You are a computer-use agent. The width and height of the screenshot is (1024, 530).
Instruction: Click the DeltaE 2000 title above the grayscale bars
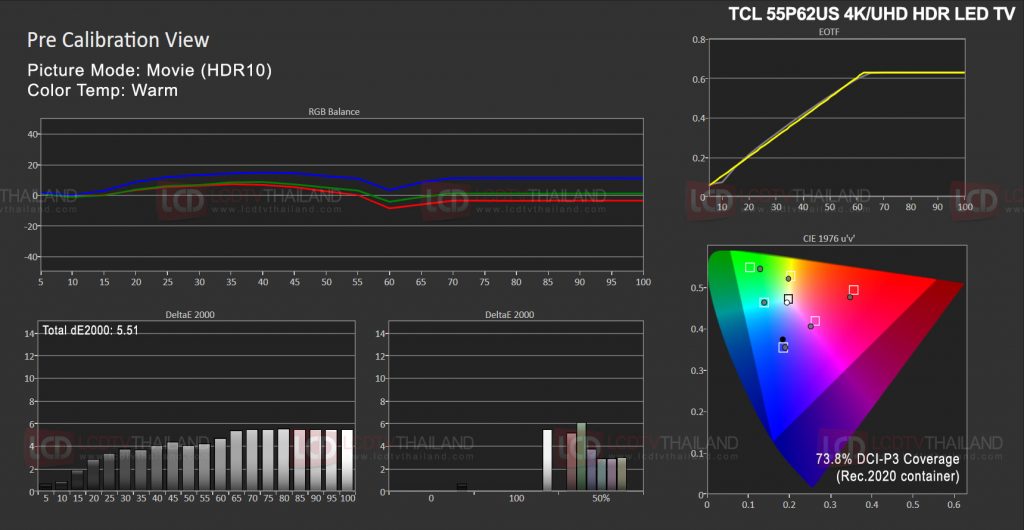190,315
